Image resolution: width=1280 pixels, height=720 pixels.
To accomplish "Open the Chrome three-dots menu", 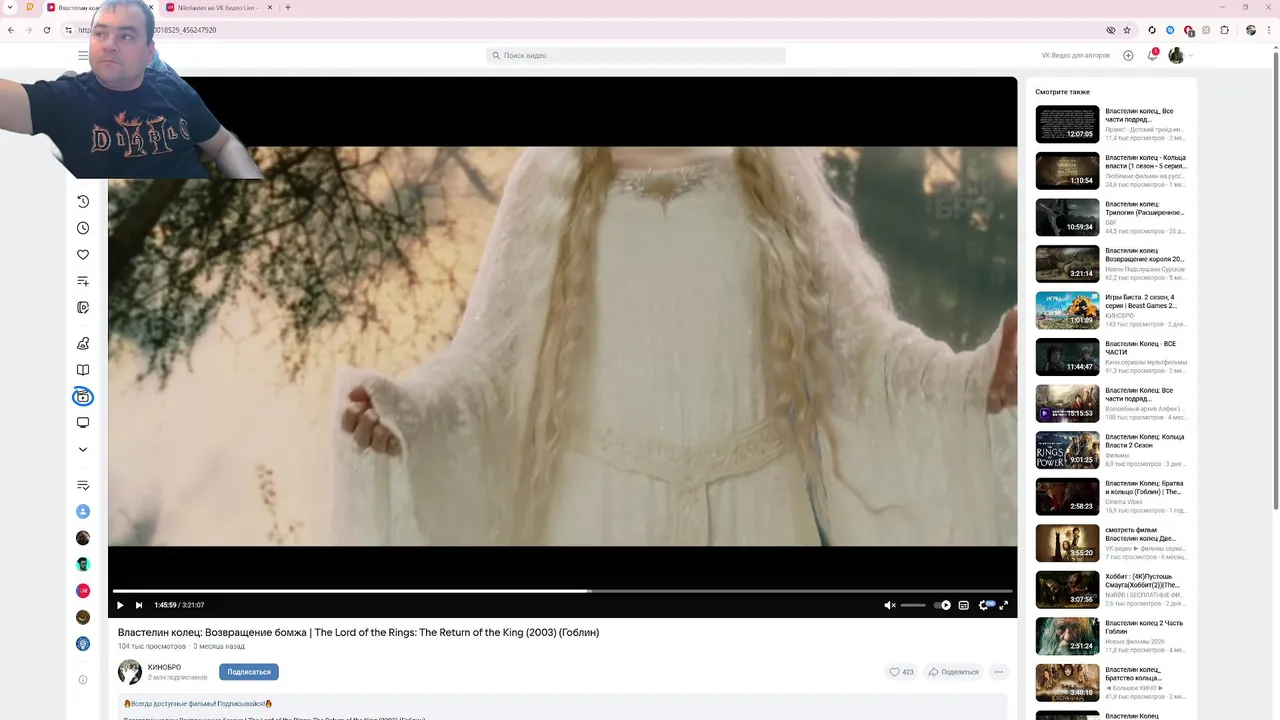I will [1269, 30].
